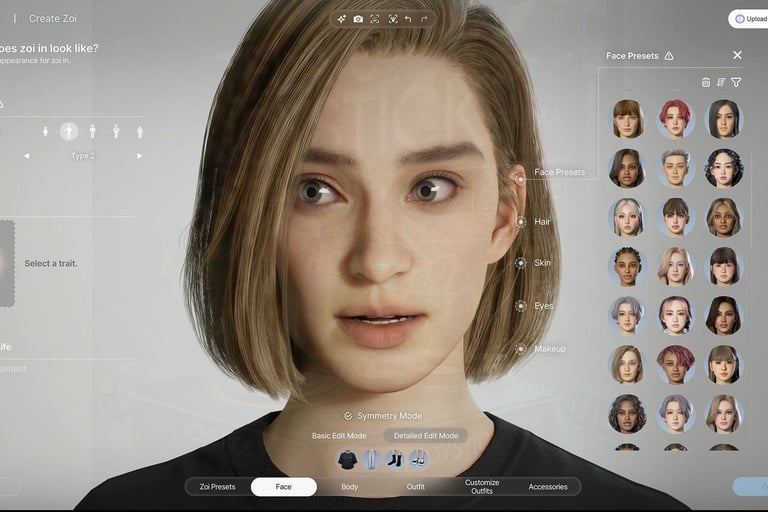This screenshot has width=768, height=512.
Task: Redo the last edit
Action: tap(424, 19)
